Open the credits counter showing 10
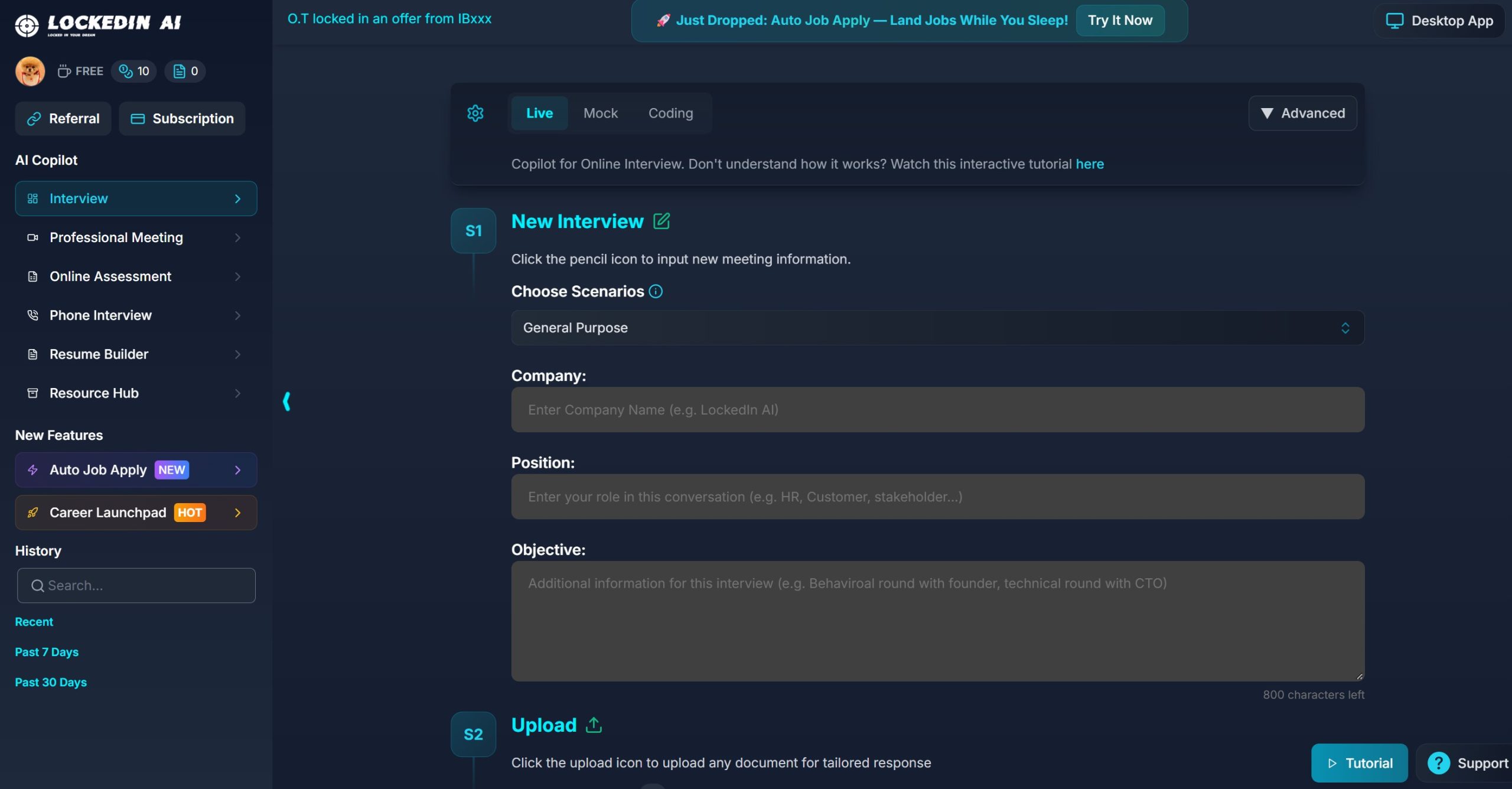Screen dimensions: 1512x789 tap(134, 71)
